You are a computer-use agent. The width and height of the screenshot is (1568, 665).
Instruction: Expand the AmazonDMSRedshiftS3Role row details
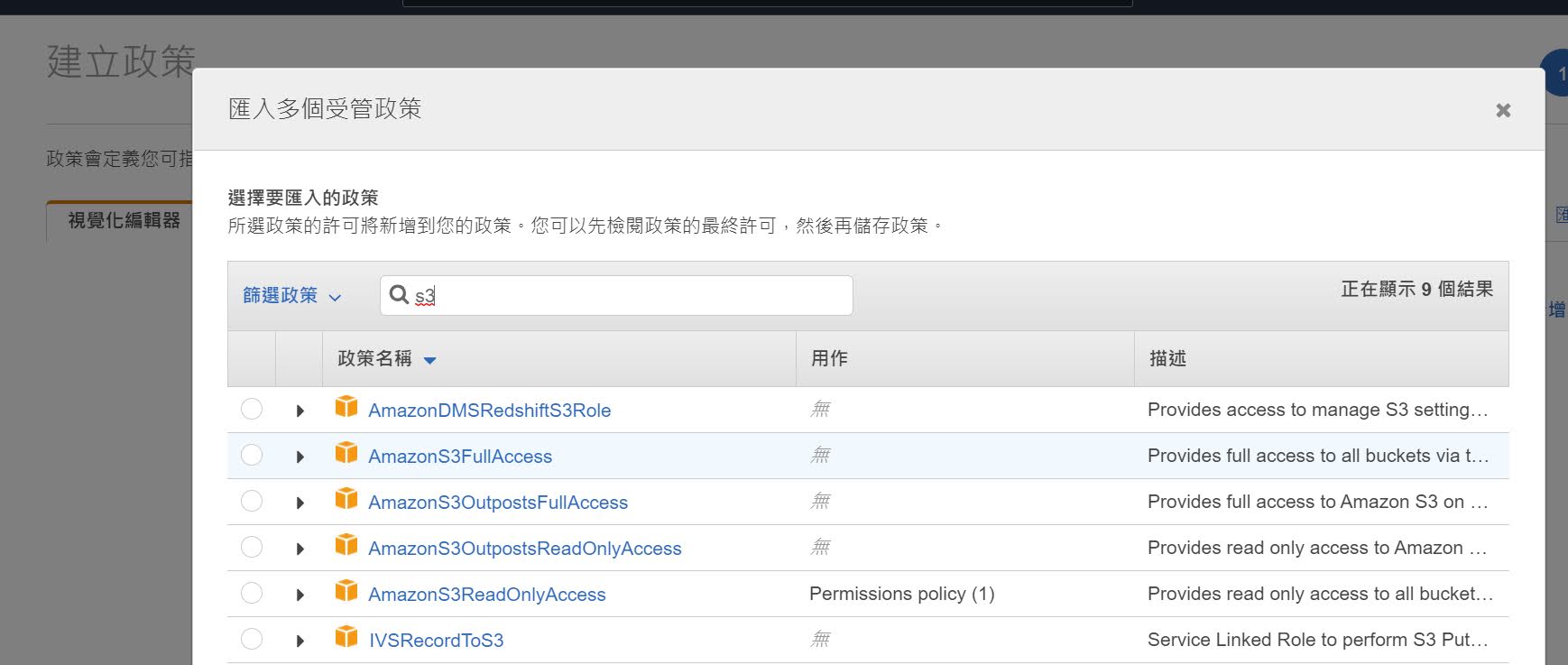pos(300,411)
